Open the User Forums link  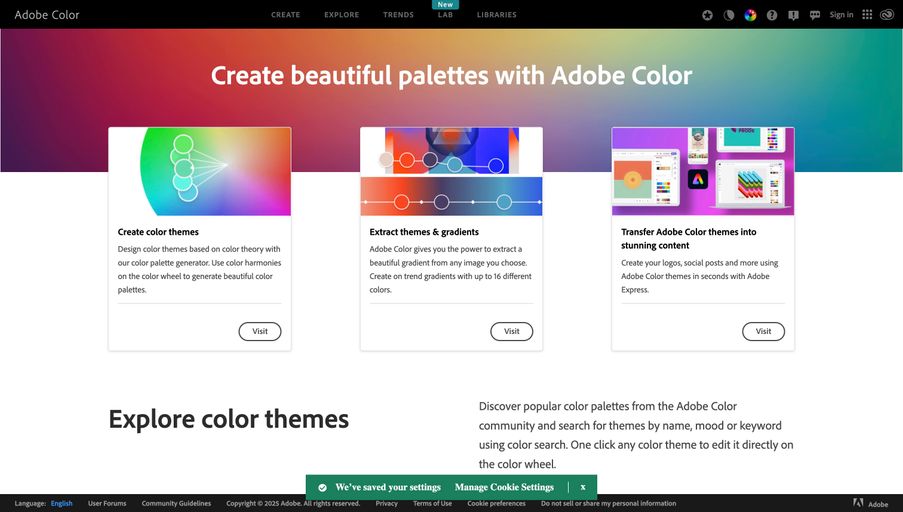(x=107, y=503)
